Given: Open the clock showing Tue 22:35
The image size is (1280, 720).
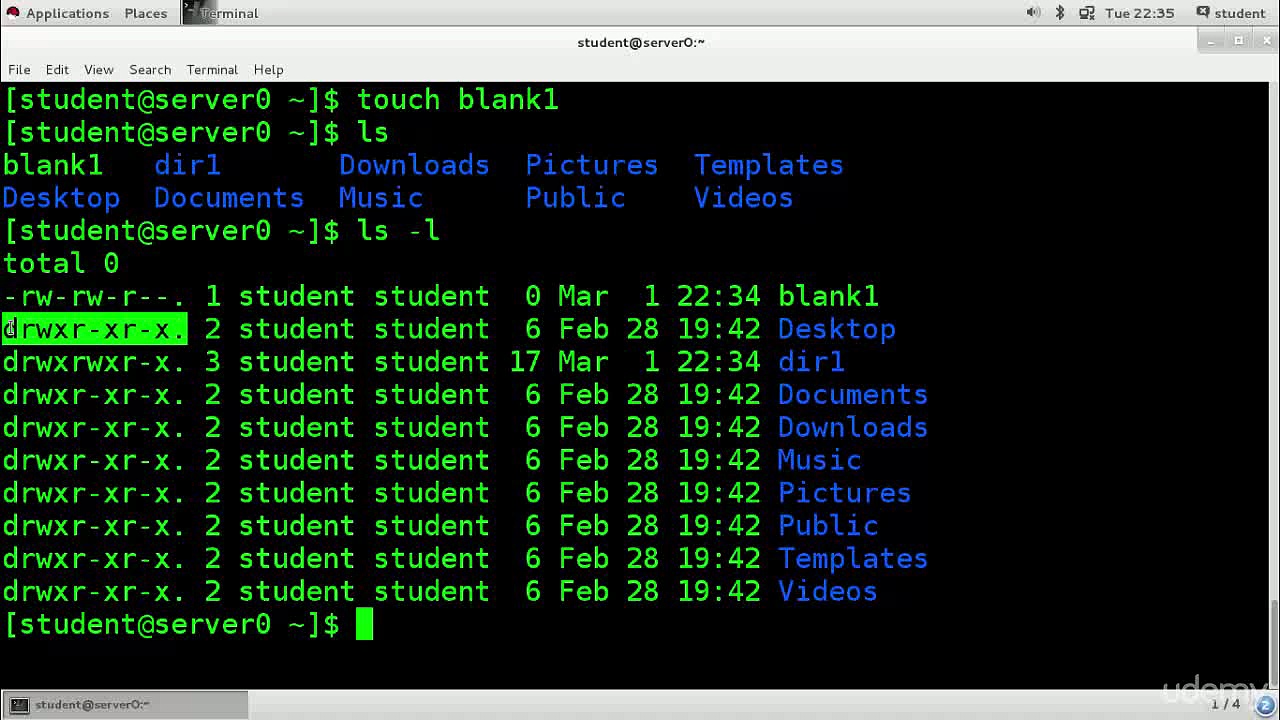Looking at the screenshot, I should [x=1139, y=13].
